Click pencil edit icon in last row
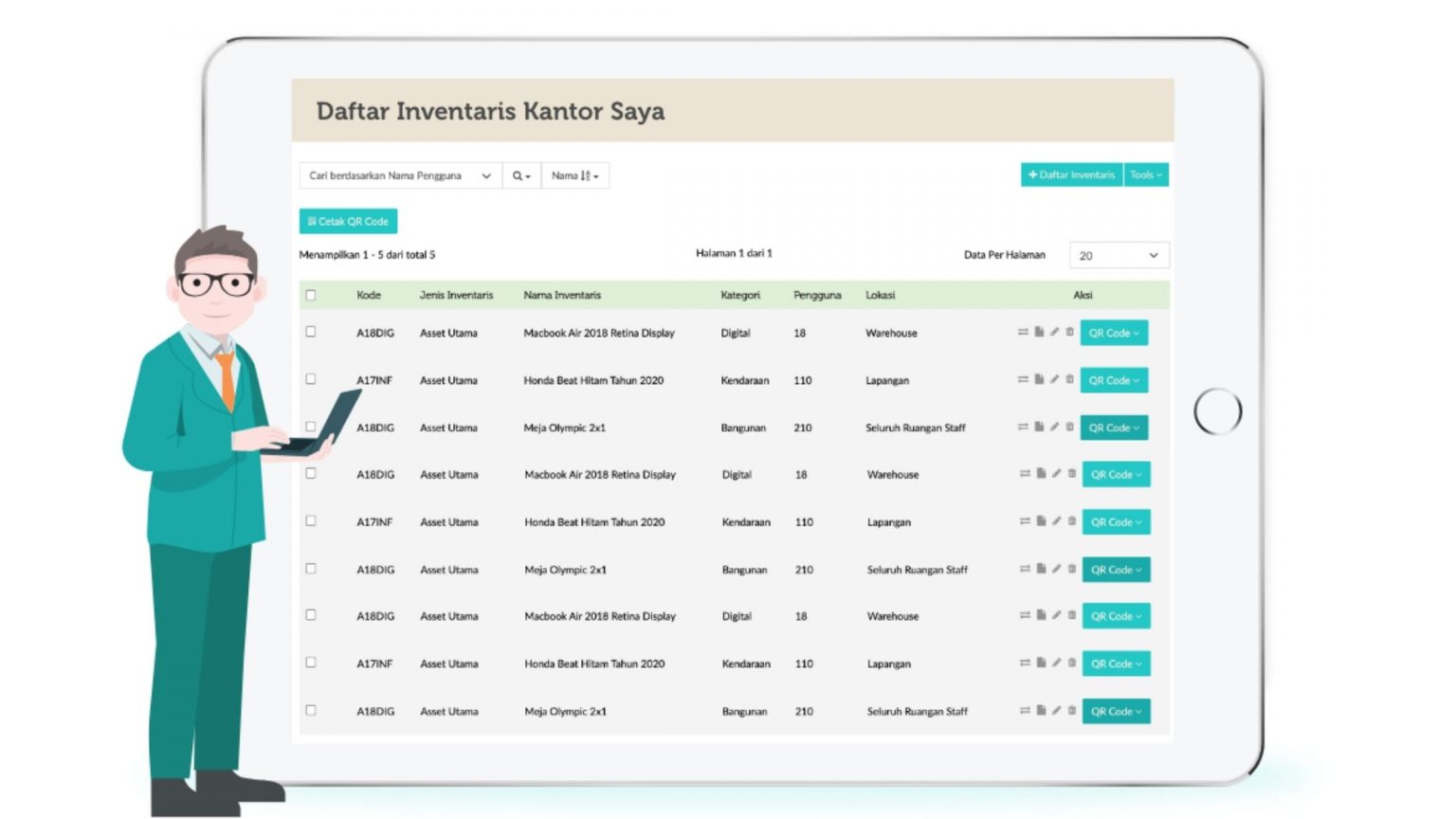Image resolution: width=1456 pixels, height=819 pixels. point(1056,710)
